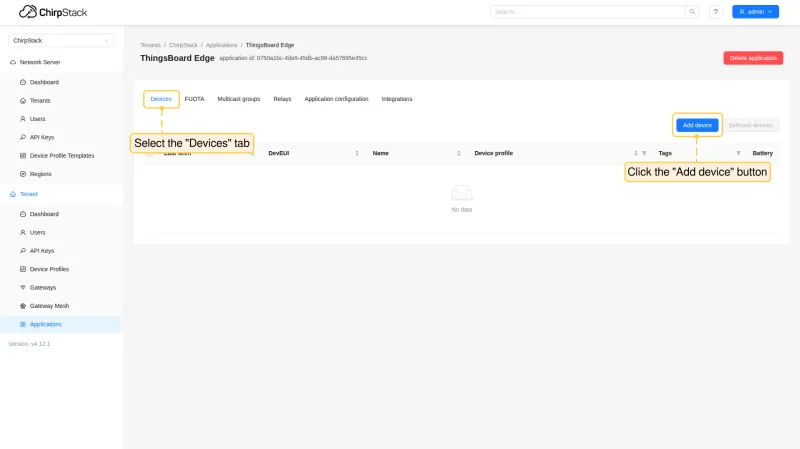Open Regions in the sidebar
The width and height of the screenshot is (800, 449).
pyautogui.click(x=40, y=174)
